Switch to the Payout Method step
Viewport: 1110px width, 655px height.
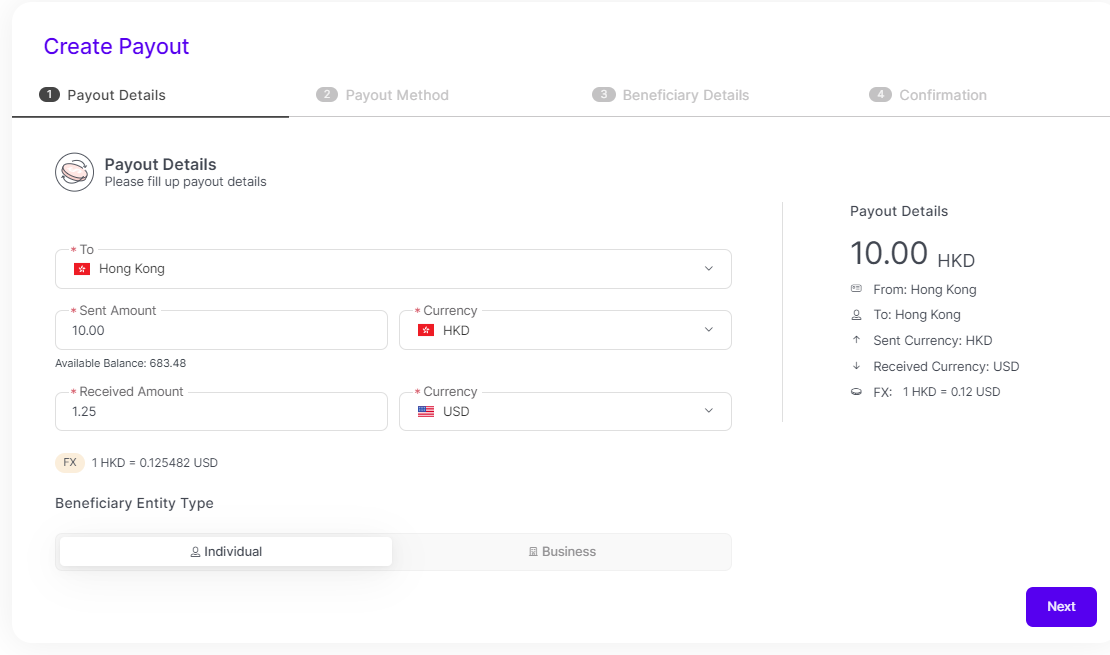(383, 95)
